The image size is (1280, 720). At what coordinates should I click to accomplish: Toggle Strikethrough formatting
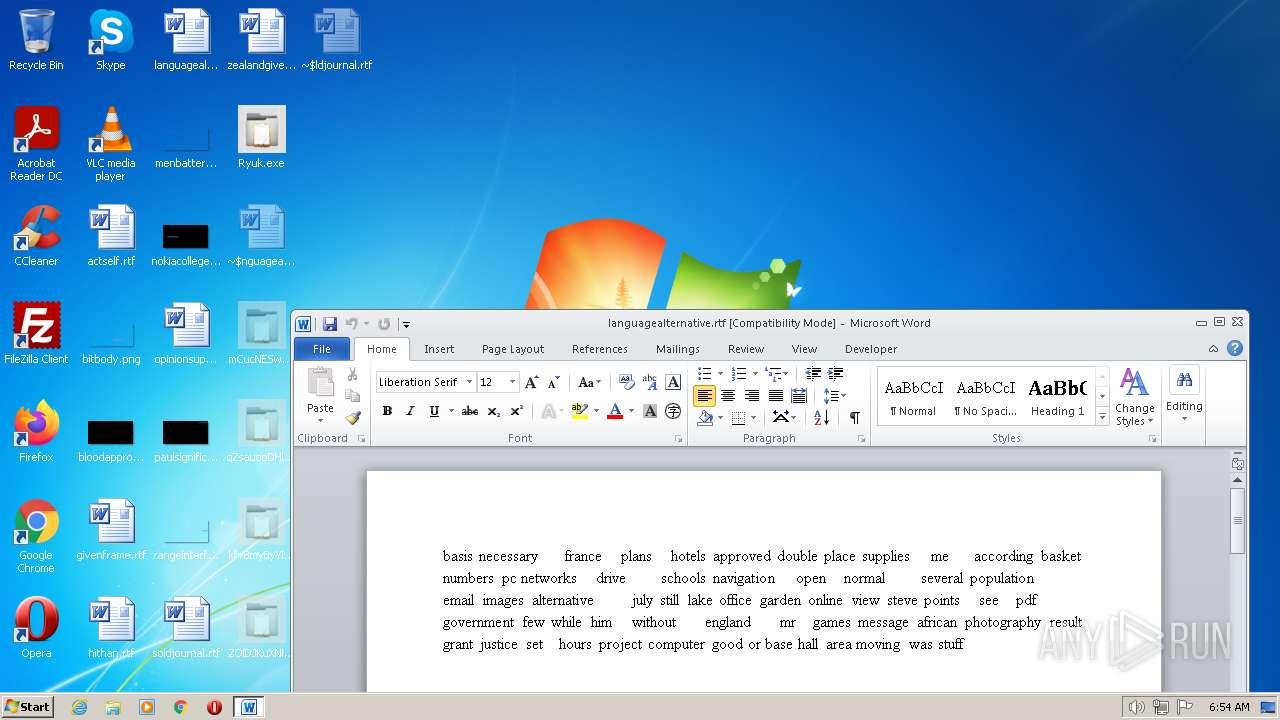pos(470,411)
